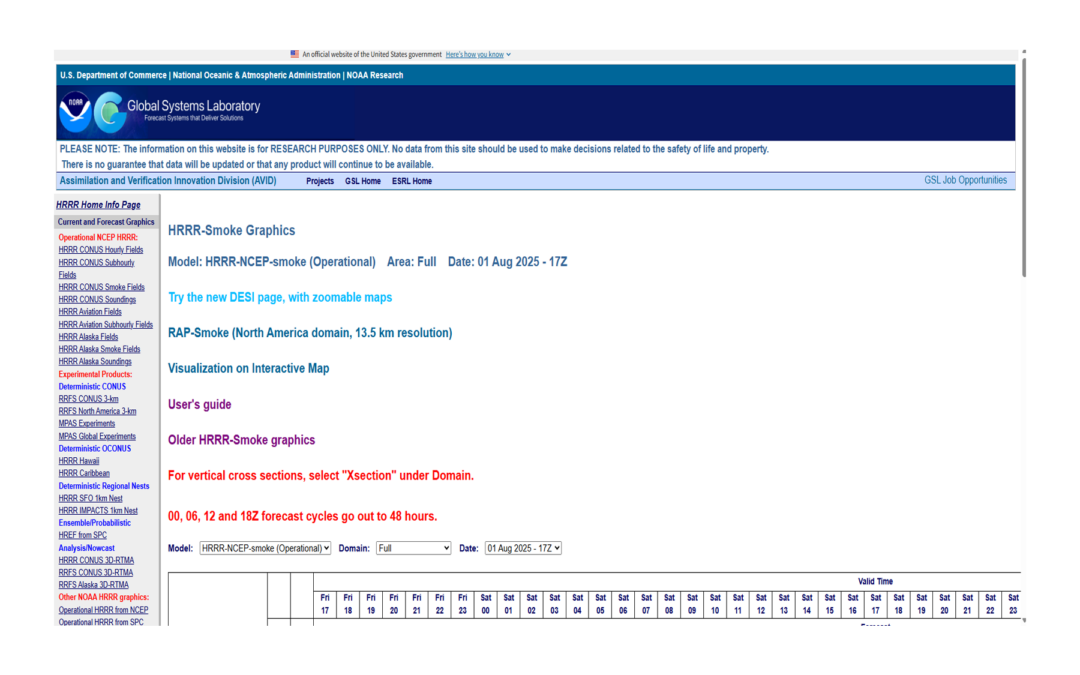This screenshot has height=675, width=1080.
Task: Go to ESRL Home
Action: [412, 181]
